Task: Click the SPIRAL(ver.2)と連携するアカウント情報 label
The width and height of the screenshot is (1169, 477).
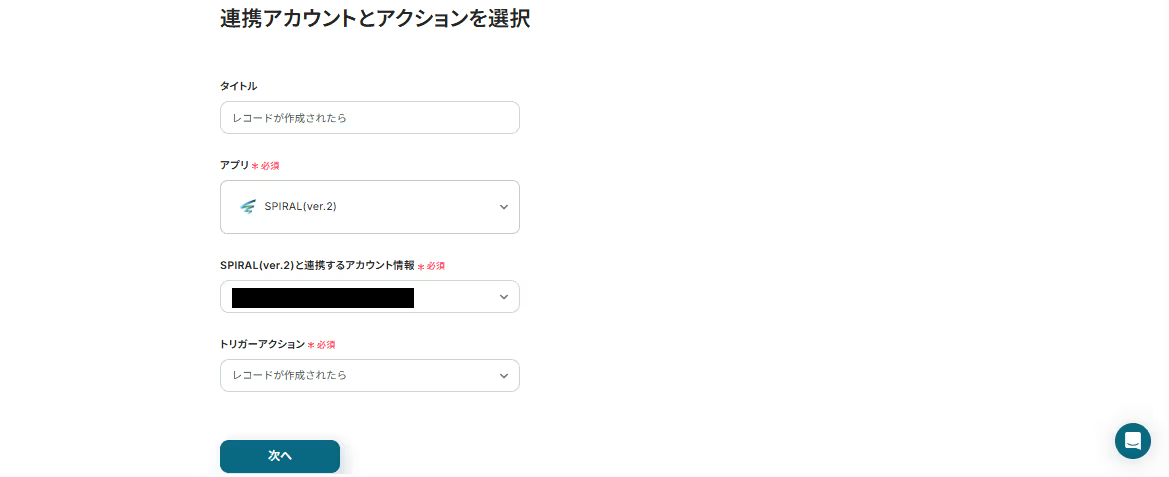Action: coord(317,265)
